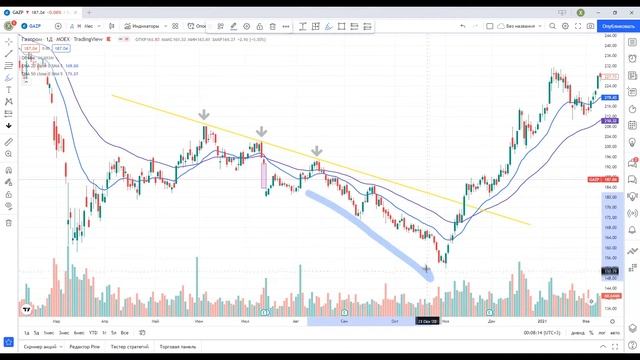The image size is (640, 360).
Task: Redo the last action
Action: (475, 26)
